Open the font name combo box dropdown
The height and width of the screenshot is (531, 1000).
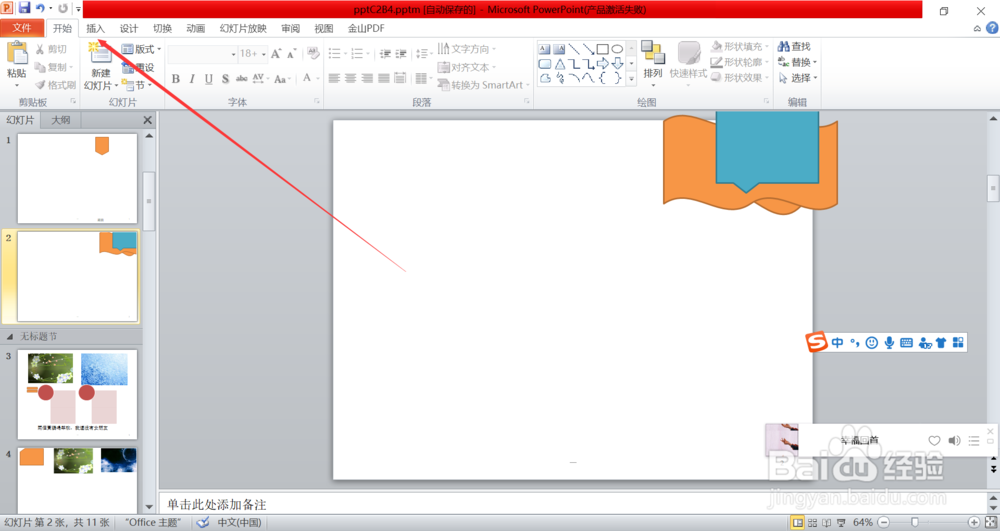coord(233,54)
